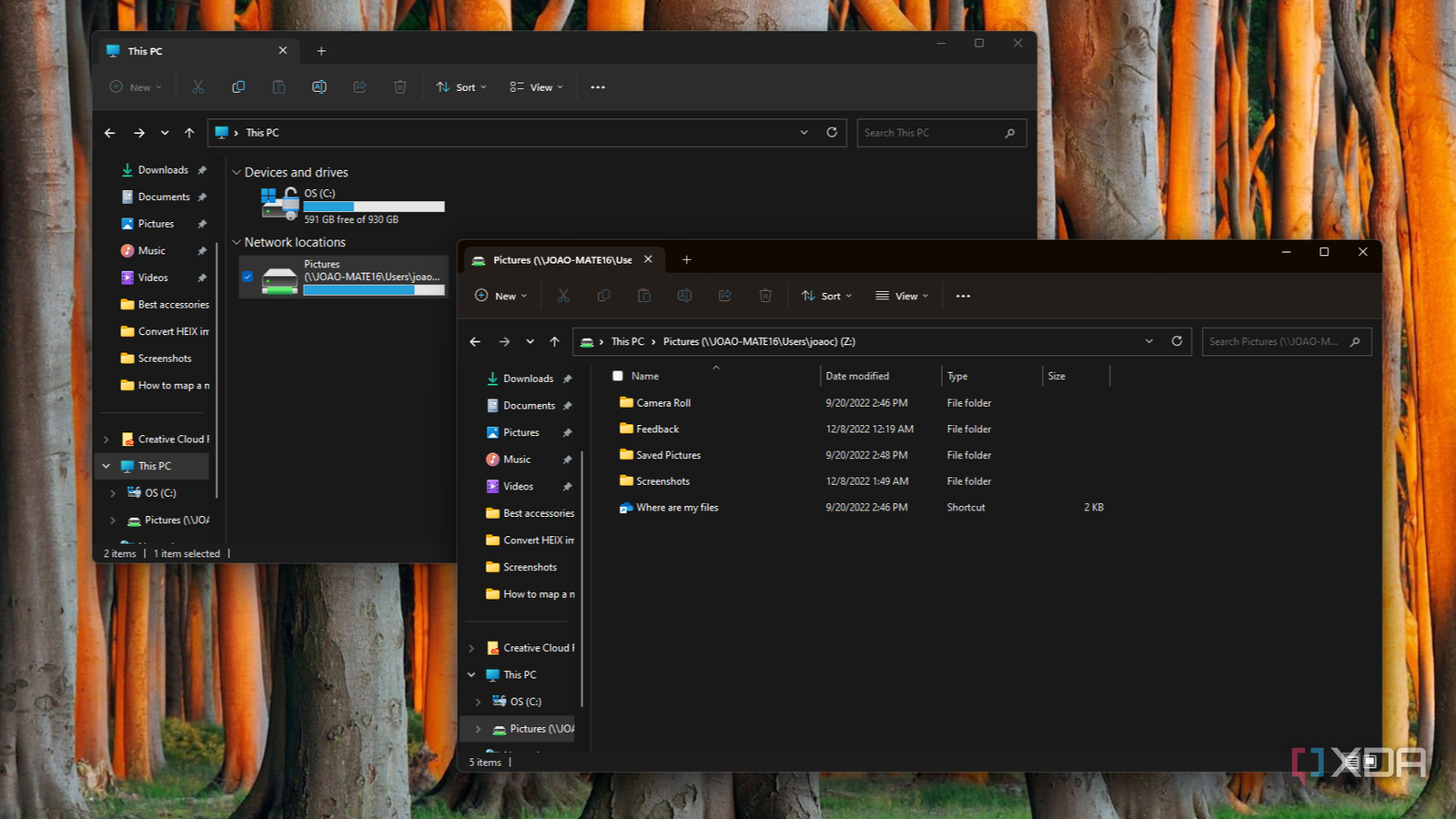Screen dimensions: 1456x819
Task: Open the Screenshots folder in the file list
Action: [x=662, y=480]
